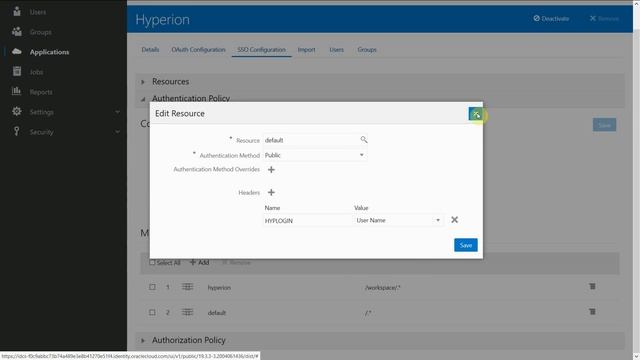The height and width of the screenshot is (360, 640).
Task: Select the SSO Configuration tab
Action: [261, 49]
